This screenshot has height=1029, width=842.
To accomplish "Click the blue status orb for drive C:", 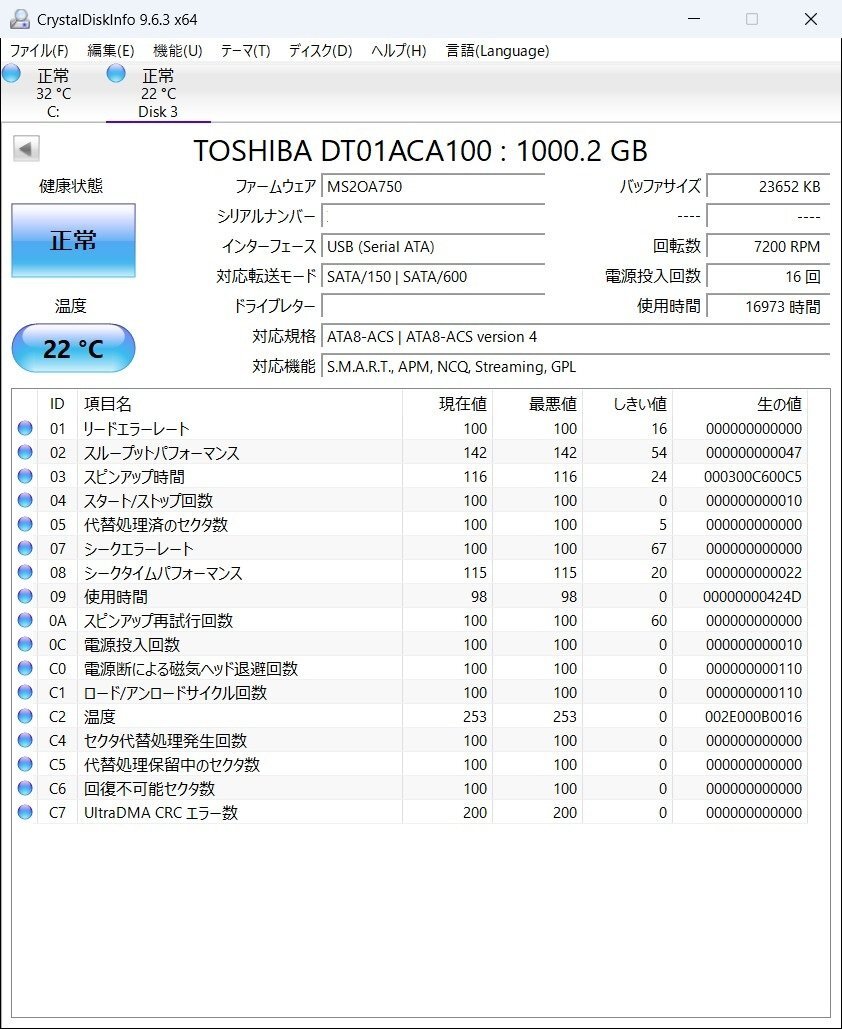I will point(11,74).
